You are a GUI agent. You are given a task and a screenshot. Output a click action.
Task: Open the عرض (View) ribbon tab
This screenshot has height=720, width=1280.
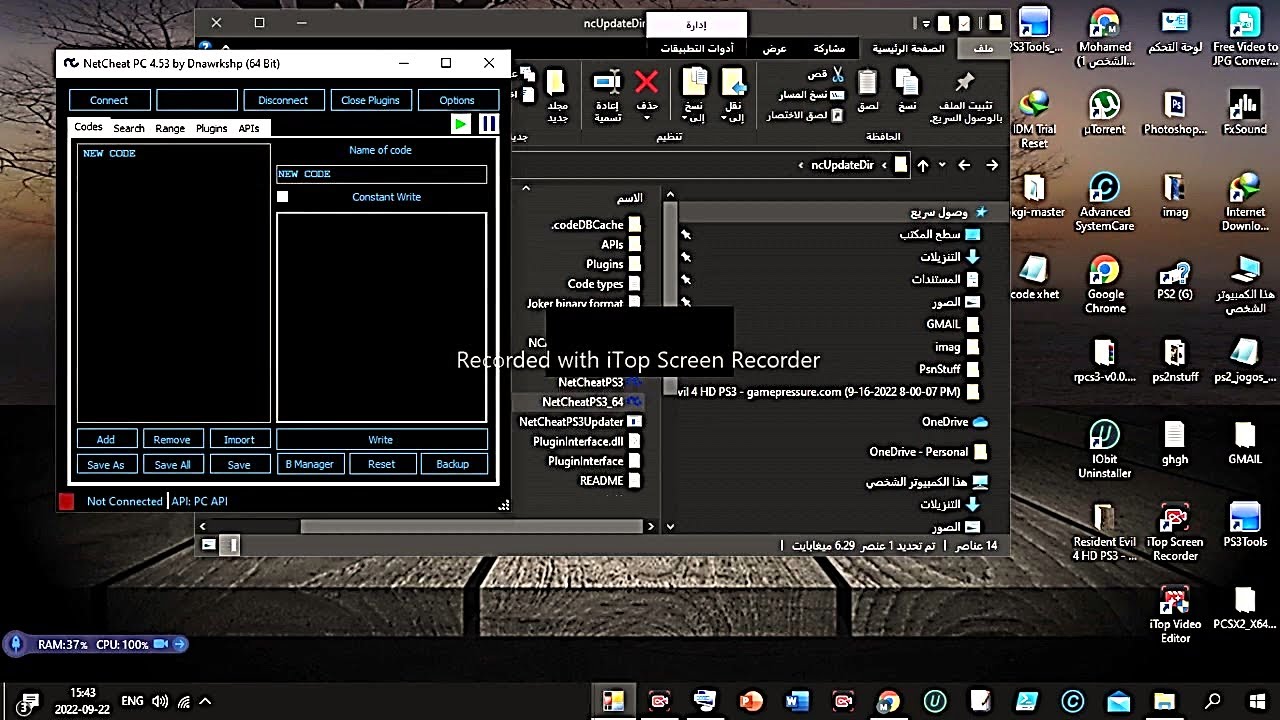[775, 48]
